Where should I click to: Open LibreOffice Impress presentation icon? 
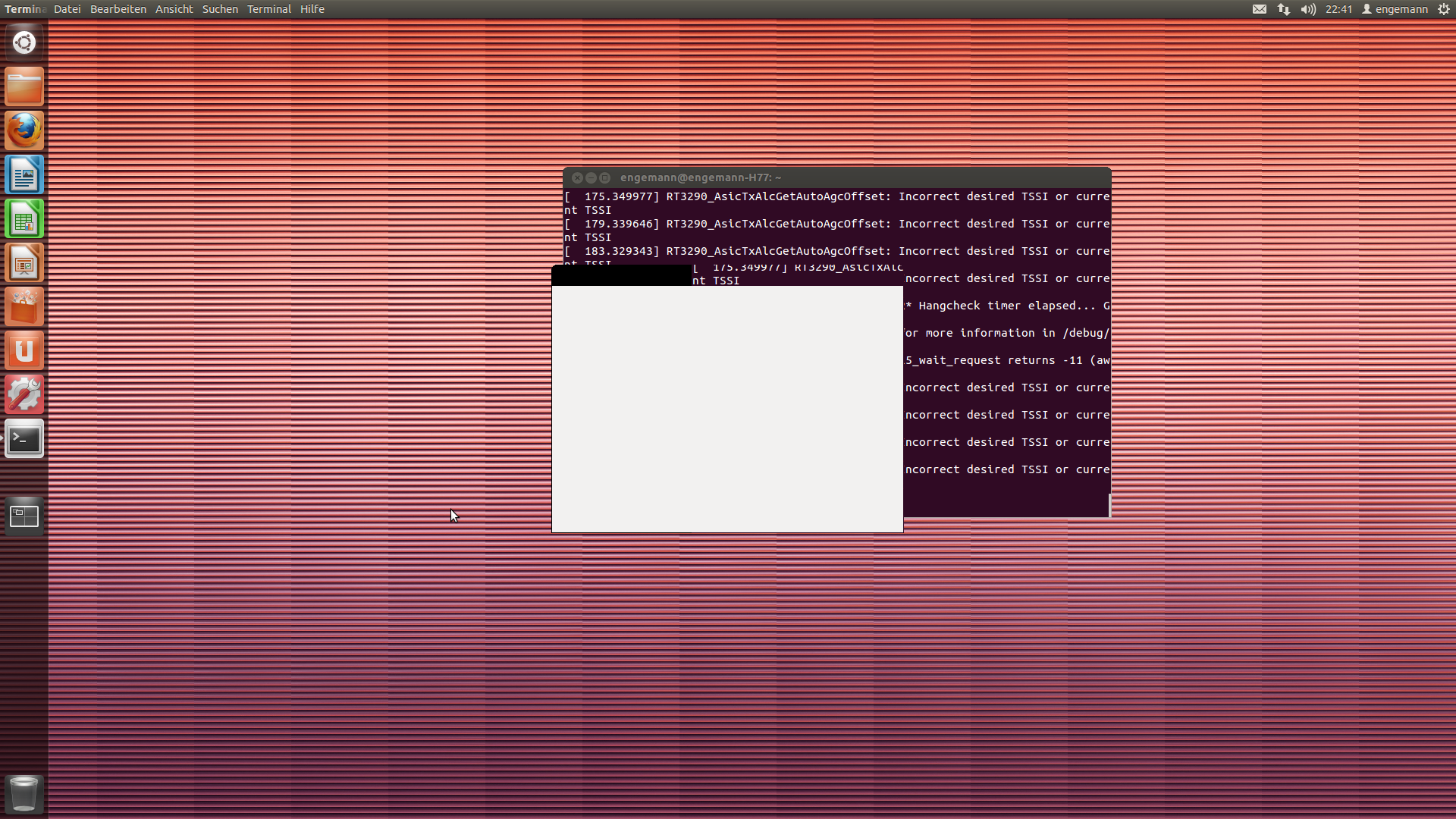(24, 263)
